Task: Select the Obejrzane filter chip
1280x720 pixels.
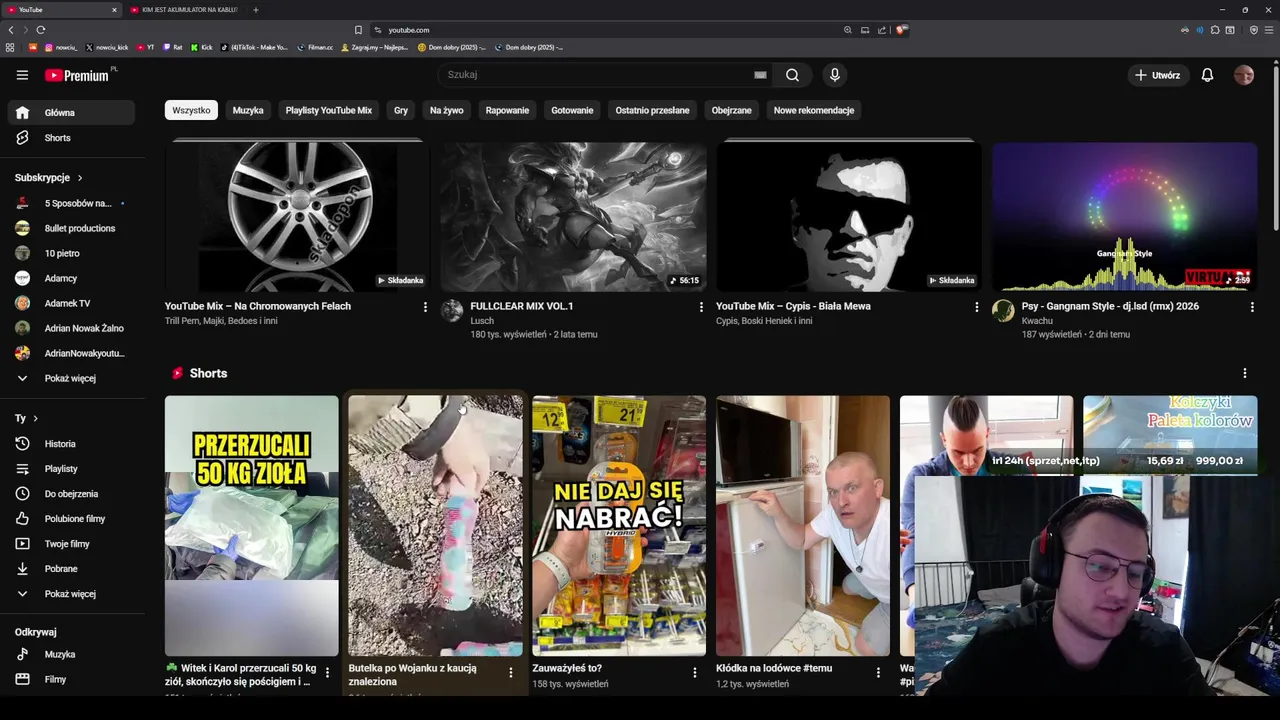Action: (x=731, y=111)
